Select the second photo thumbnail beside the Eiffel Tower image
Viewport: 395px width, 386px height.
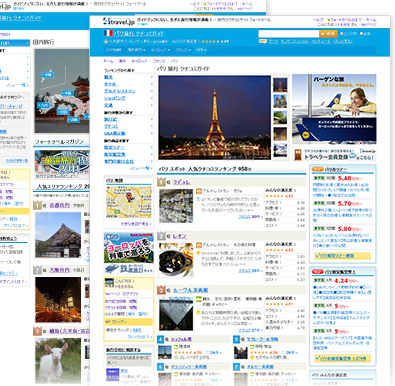coord(280,101)
